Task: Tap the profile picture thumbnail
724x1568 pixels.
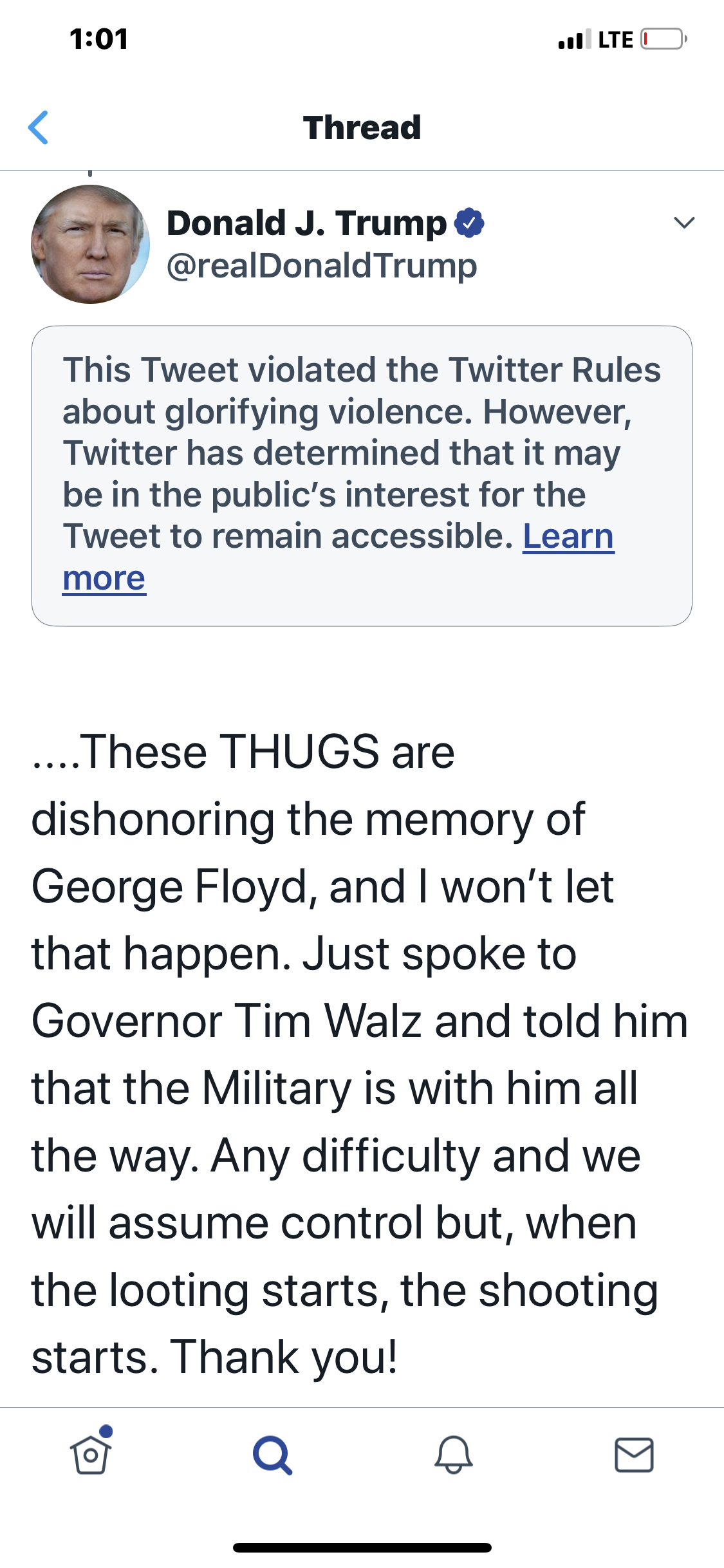Action: [91, 244]
